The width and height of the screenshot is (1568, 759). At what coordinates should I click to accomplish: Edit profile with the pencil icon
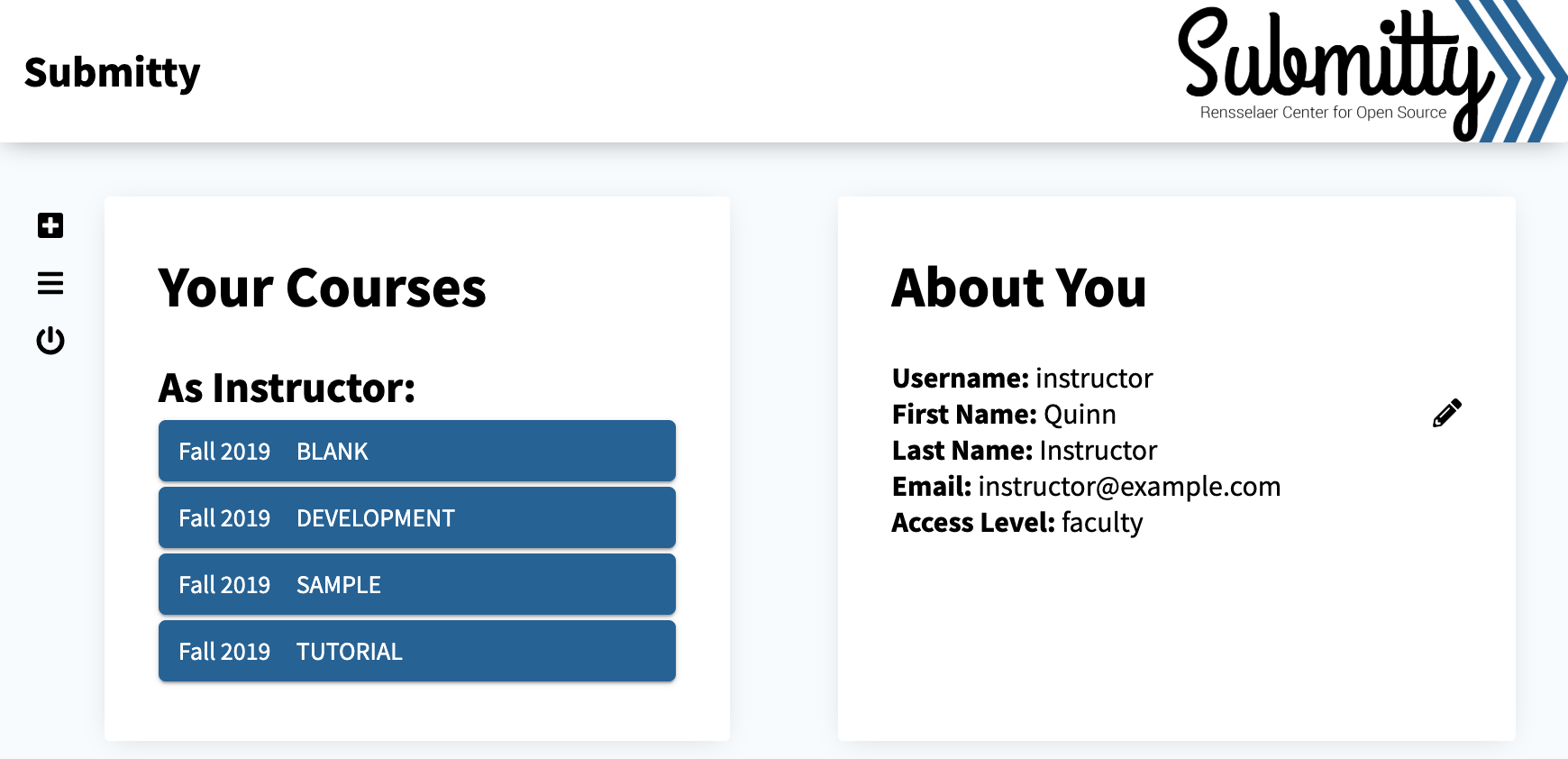pyautogui.click(x=1447, y=413)
